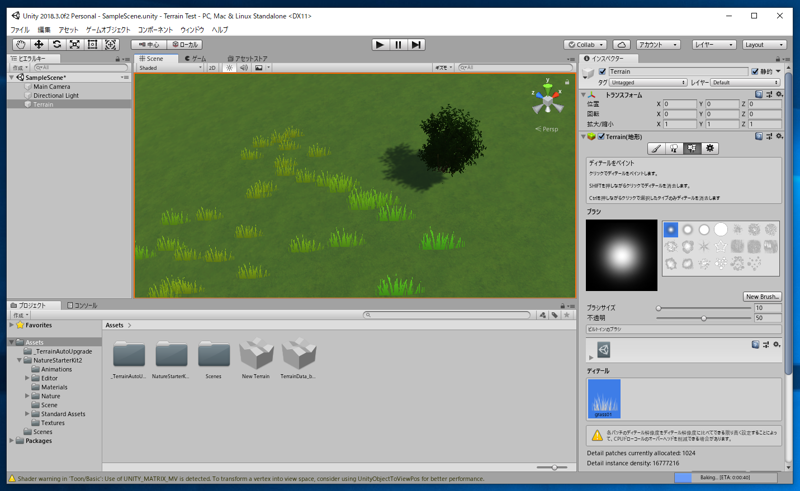Choose first soft circle brush
800x491 pixels.
[x=671, y=230]
